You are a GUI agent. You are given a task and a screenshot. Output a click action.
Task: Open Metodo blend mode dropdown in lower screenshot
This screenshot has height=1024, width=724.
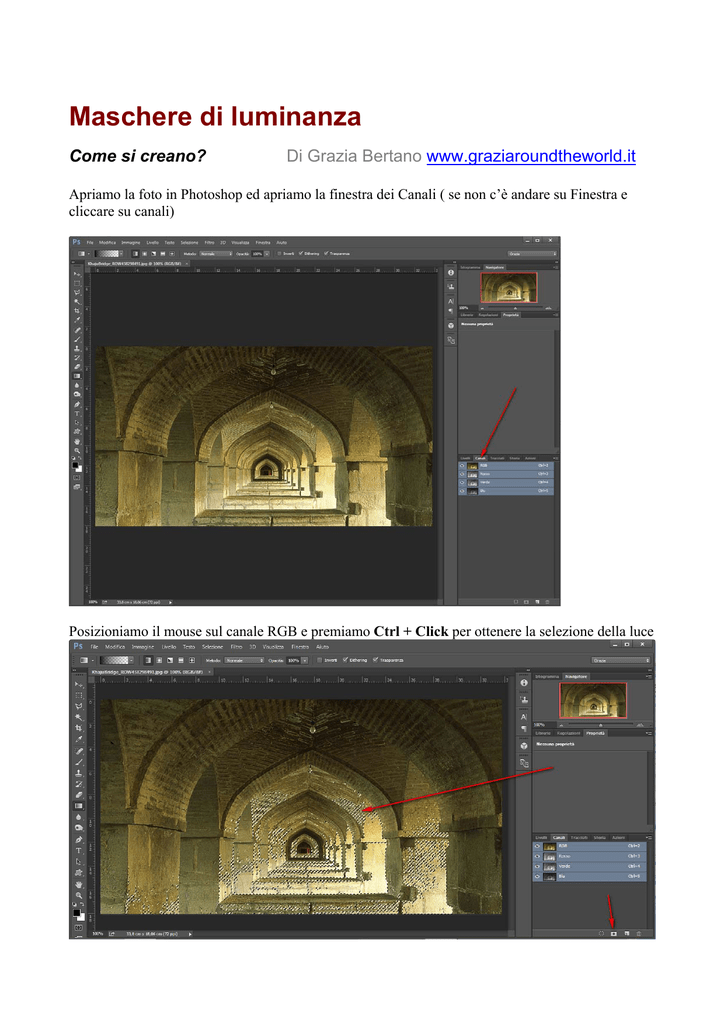click(244, 660)
